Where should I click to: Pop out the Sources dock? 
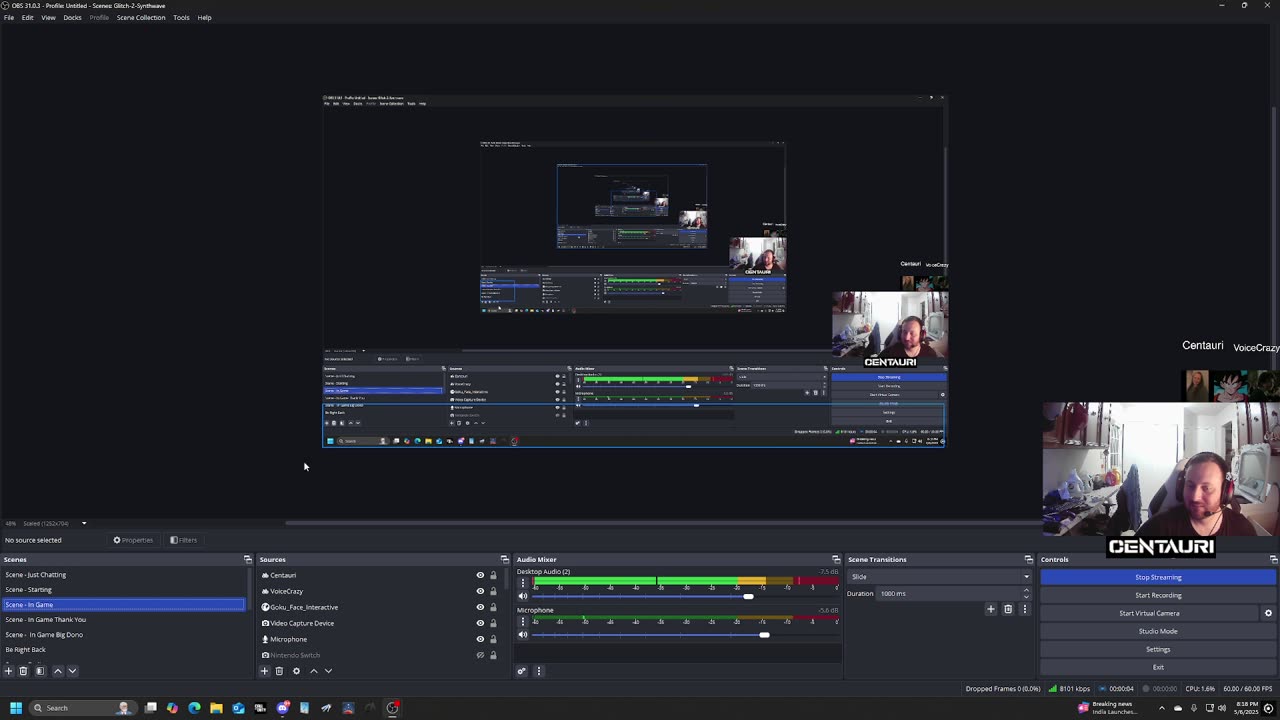pos(504,559)
